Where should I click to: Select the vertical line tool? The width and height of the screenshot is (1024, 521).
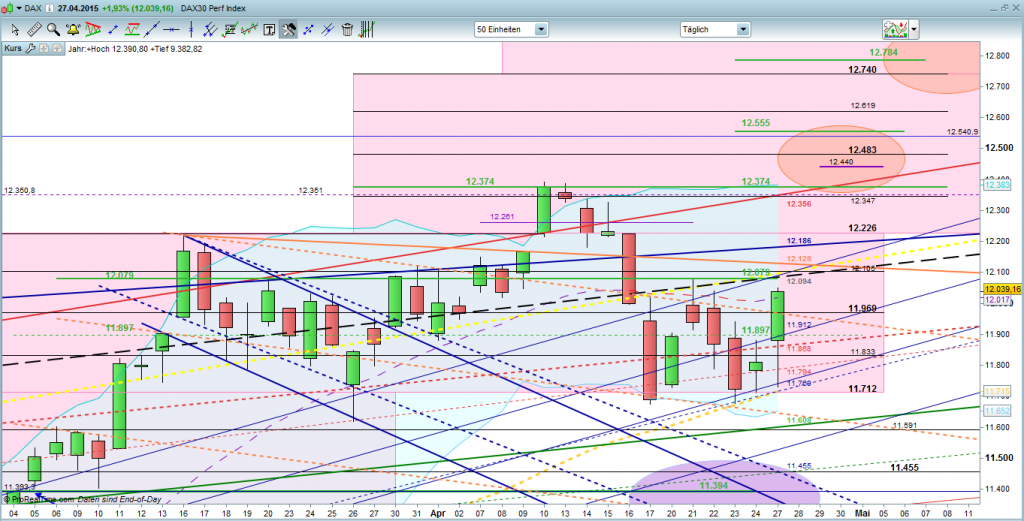[191, 29]
